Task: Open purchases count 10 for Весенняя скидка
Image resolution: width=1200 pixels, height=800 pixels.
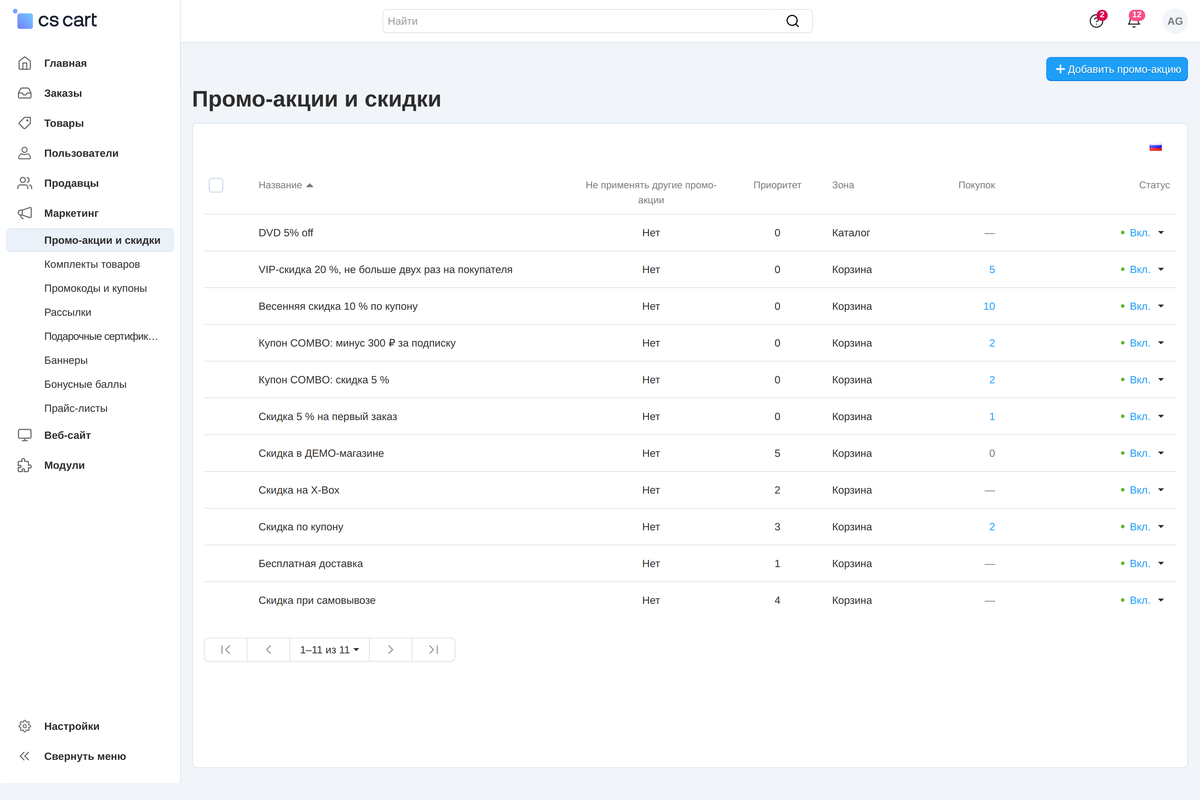Action: coord(989,307)
